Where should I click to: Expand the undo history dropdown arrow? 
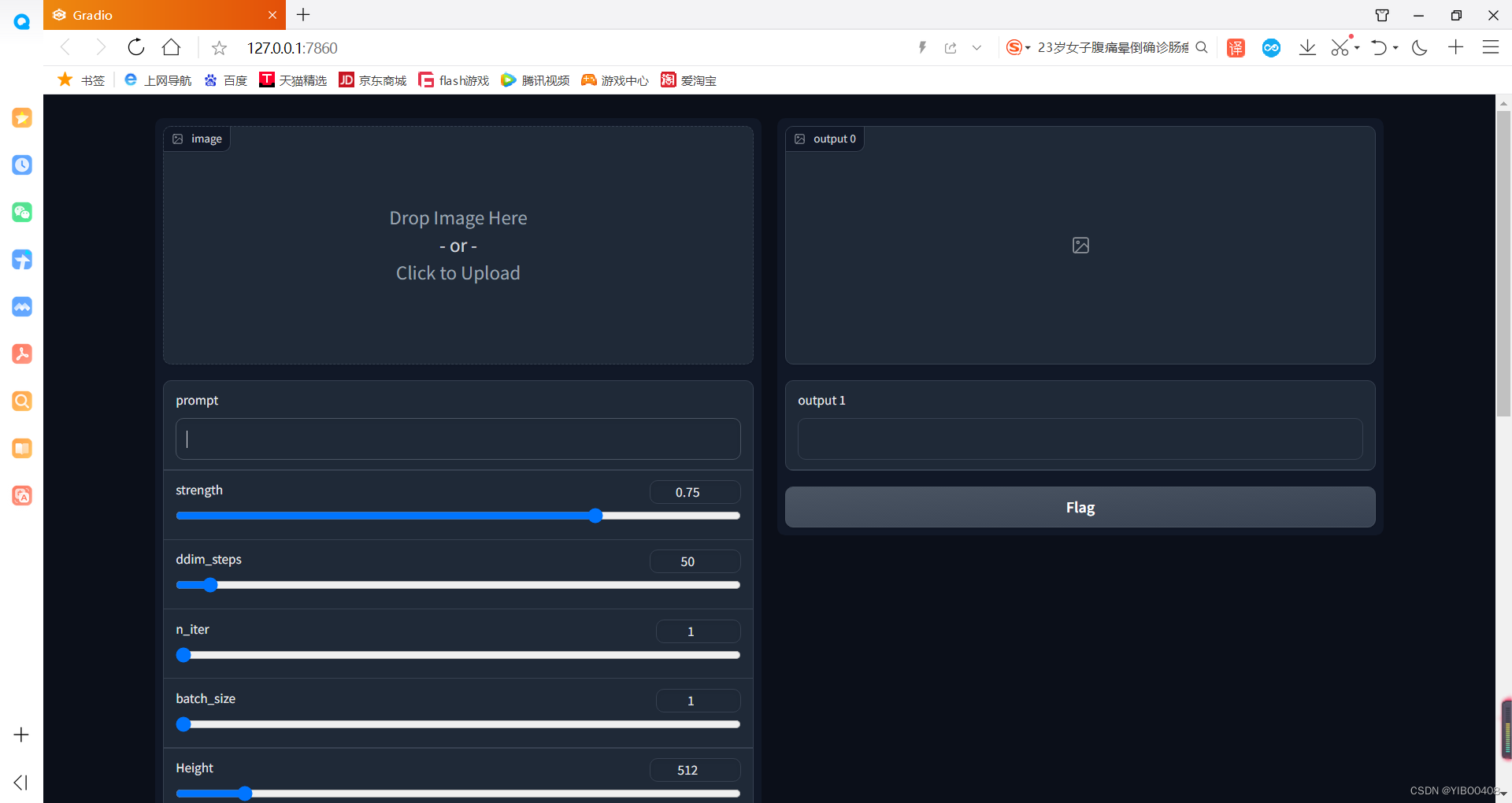click(x=1395, y=48)
